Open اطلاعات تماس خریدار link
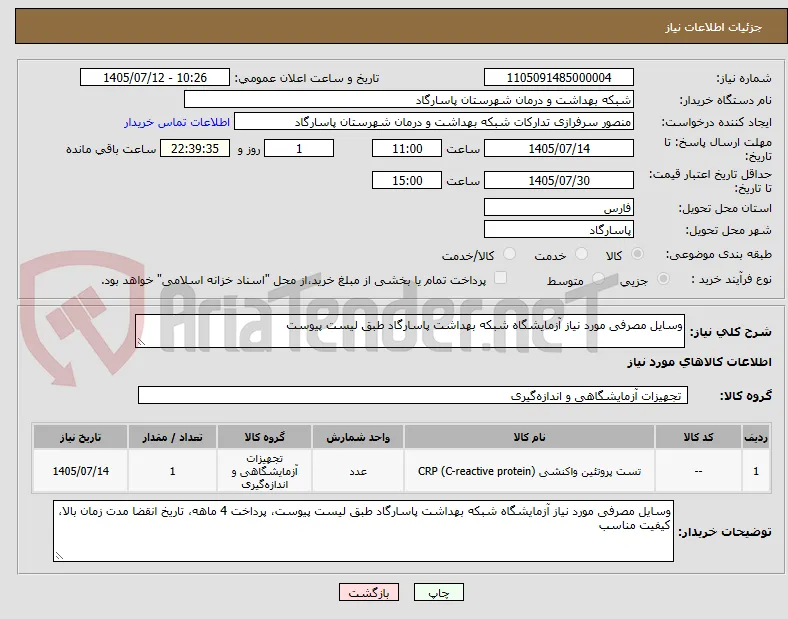This screenshot has height=619, width=788. [177, 122]
